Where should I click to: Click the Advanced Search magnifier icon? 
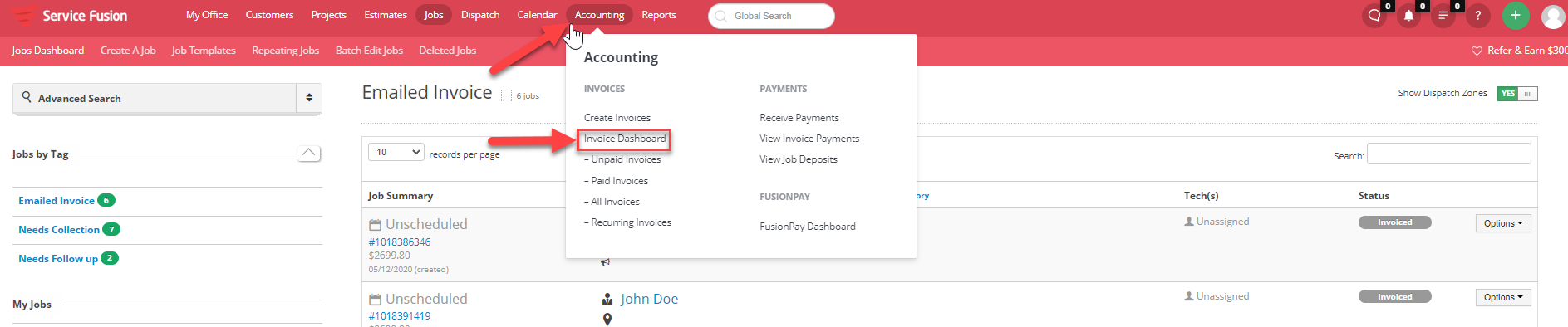(27, 97)
